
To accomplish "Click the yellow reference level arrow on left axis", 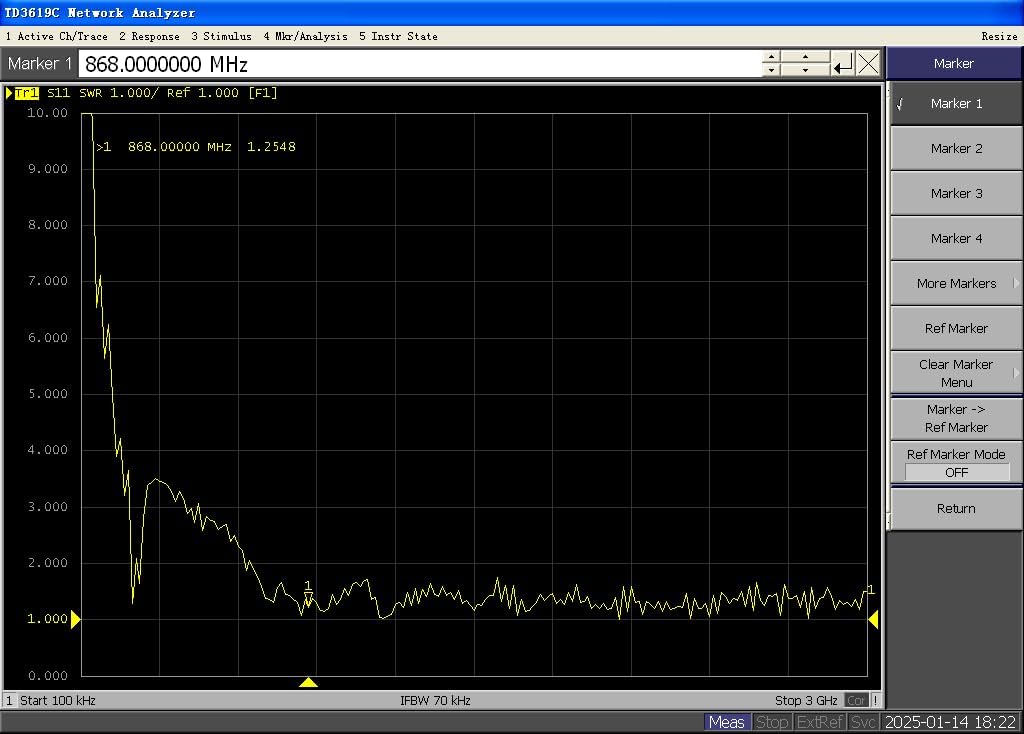I will click(x=77, y=618).
